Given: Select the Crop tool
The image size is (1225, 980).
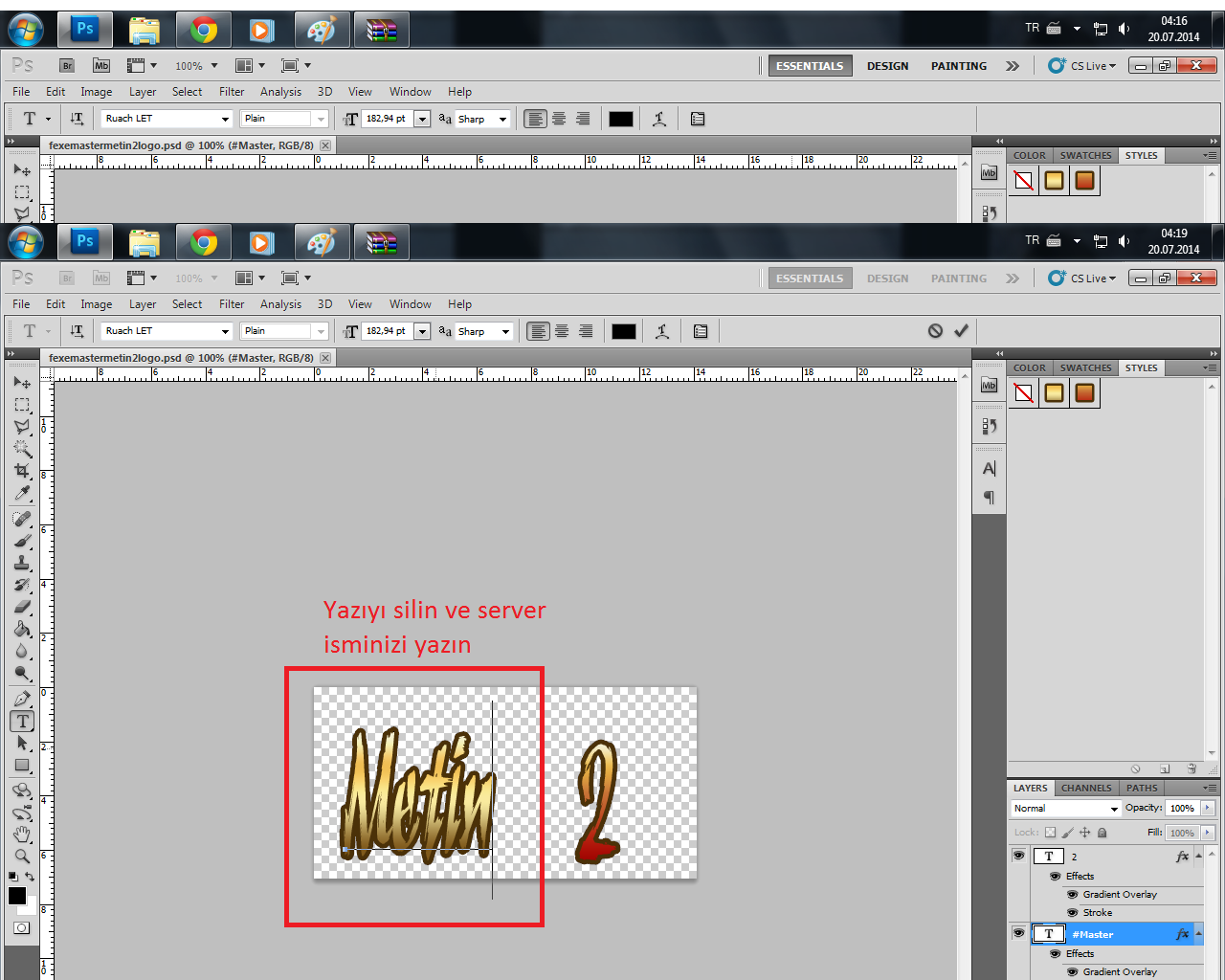Looking at the screenshot, I should (x=22, y=470).
